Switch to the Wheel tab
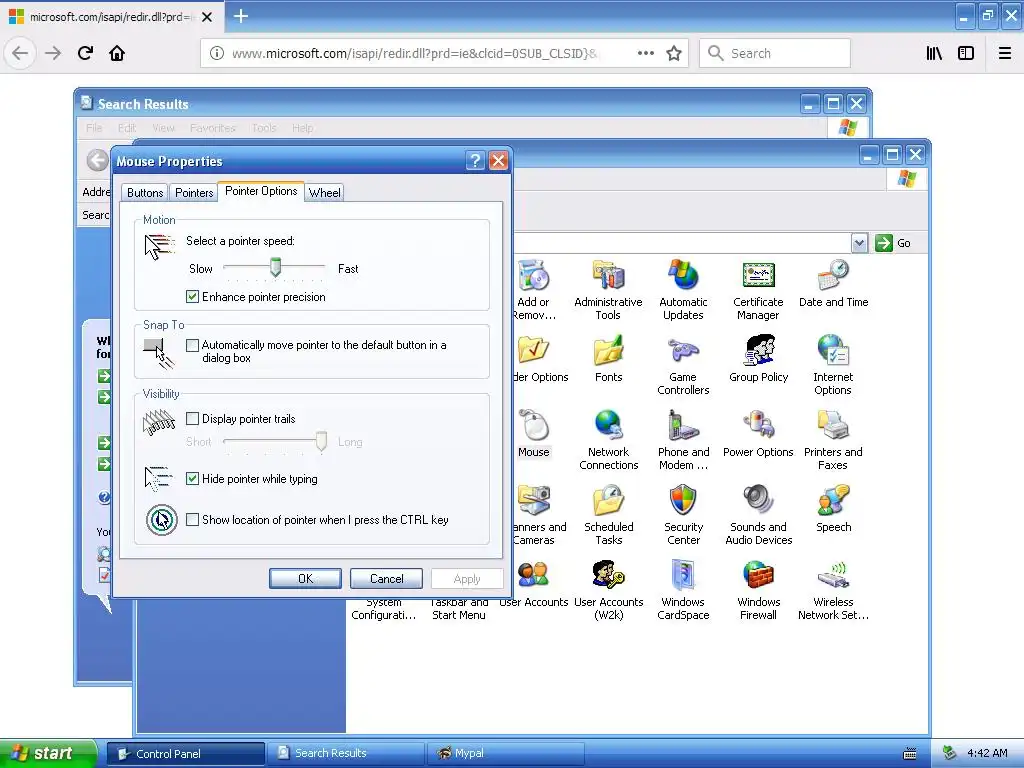The width and height of the screenshot is (1024, 768). click(x=325, y=193)
